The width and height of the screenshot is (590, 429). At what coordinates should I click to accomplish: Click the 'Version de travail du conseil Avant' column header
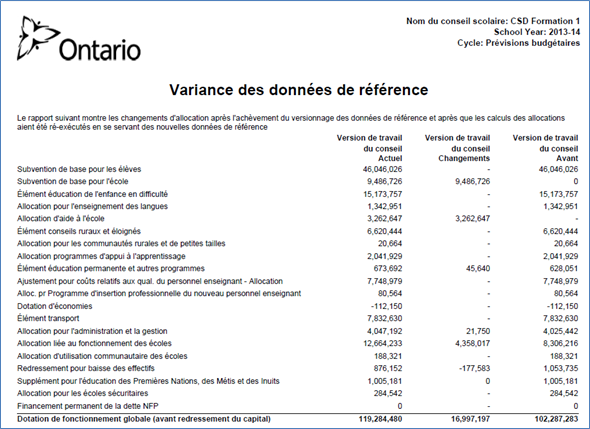[545, 148]
